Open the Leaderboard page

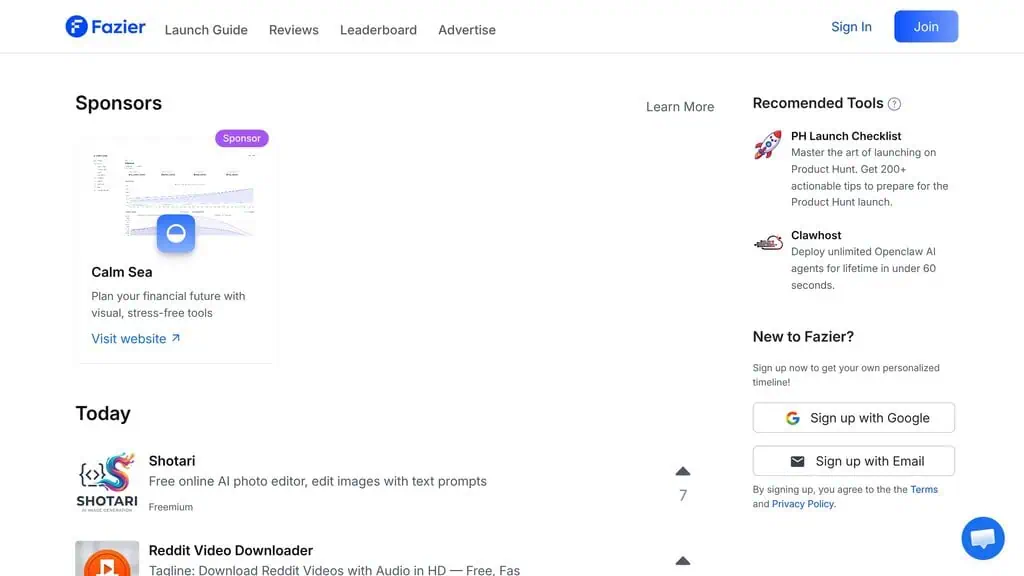378,30
